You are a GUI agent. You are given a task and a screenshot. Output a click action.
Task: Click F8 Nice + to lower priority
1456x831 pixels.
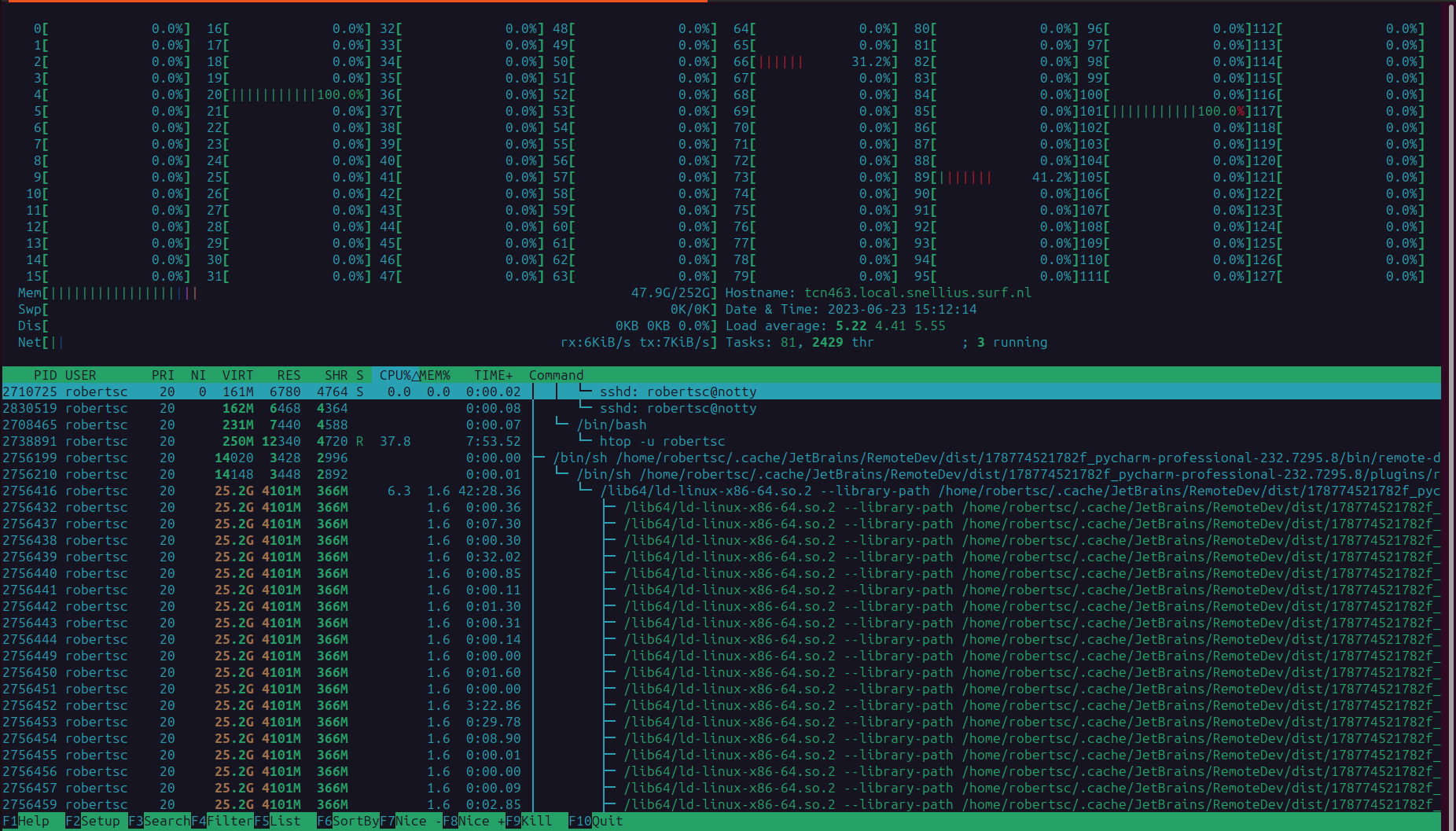pyautogui.click(x=474, y=821)
